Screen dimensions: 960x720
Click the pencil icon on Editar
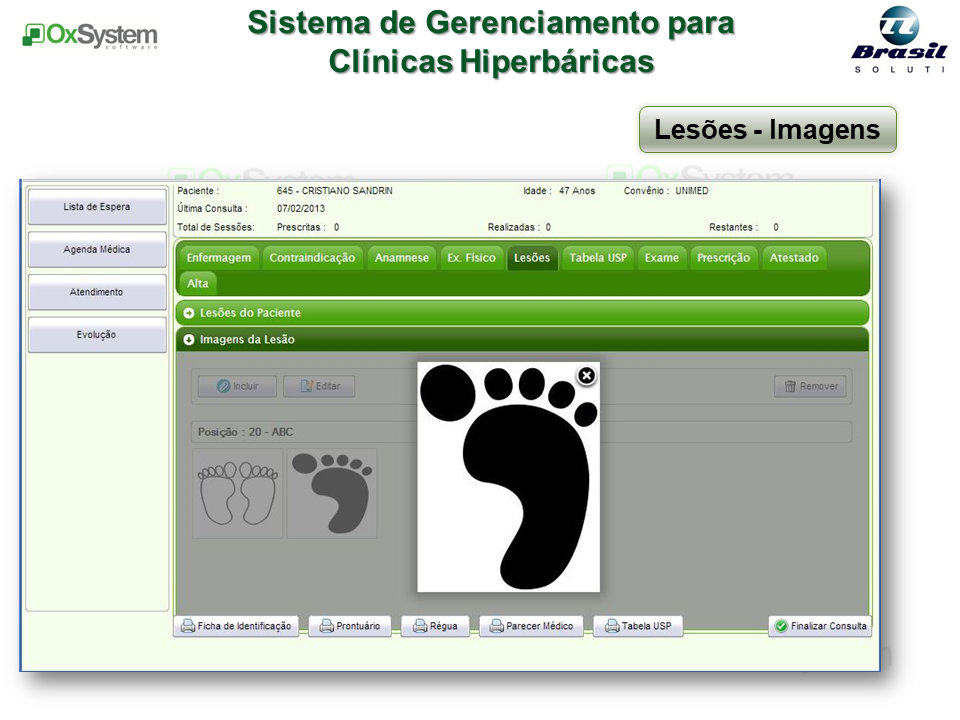click(307, 387)
